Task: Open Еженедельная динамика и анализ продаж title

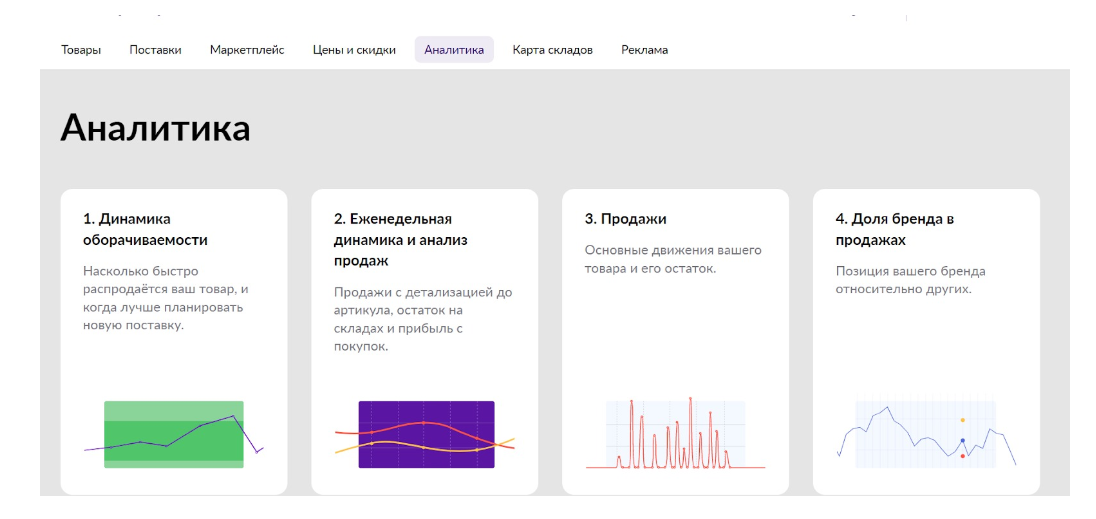Action: click(x=401, y=240)
